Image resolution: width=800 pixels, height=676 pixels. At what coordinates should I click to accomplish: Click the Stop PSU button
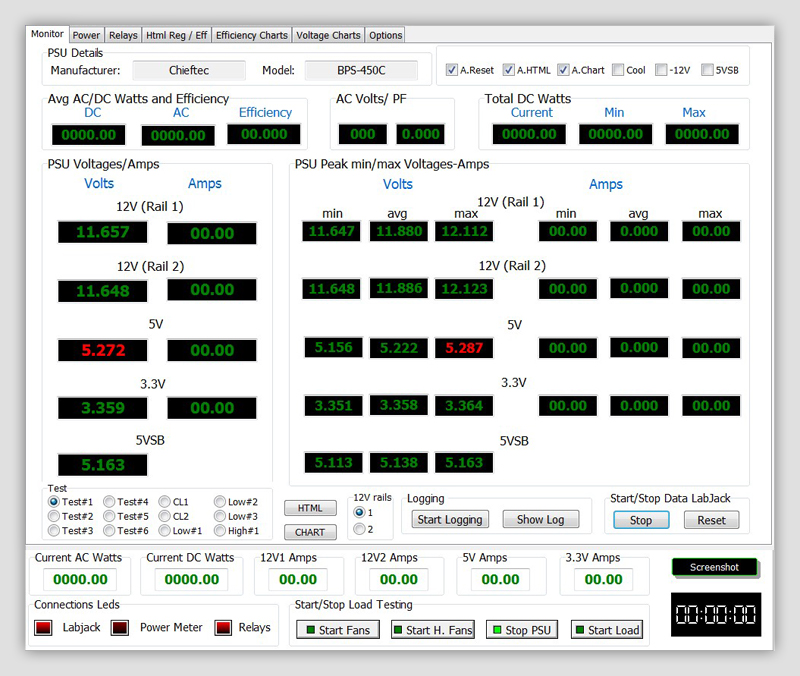(522, 630)
